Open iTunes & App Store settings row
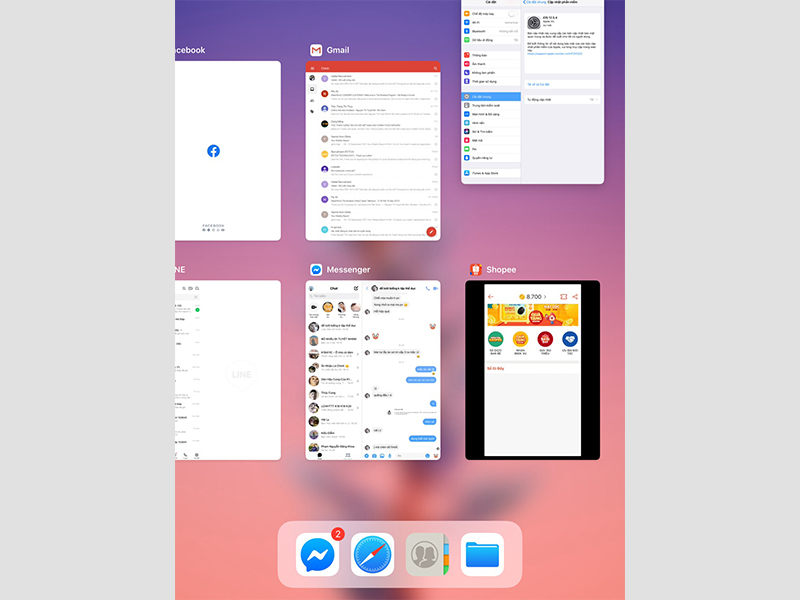Screen dimensions: 800x600 (491, 173)
